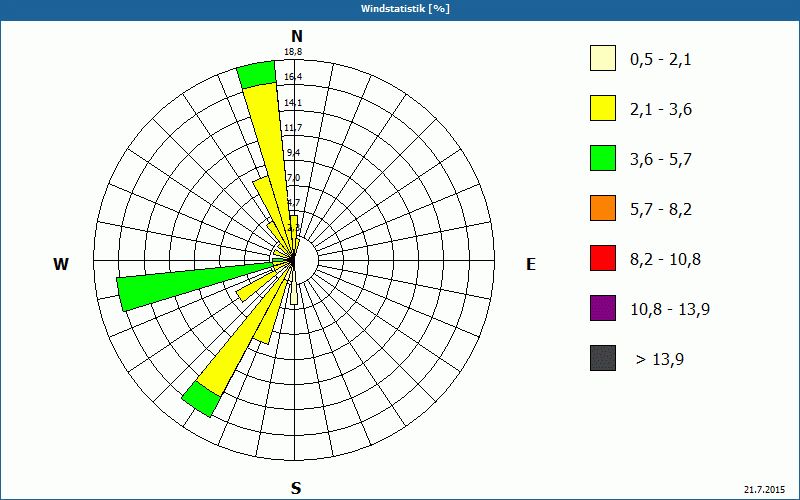The height and width of the screenshot is (500, 800).
Task: Click the legend label '5,7 - 8,2'
Action: point(661,210)
